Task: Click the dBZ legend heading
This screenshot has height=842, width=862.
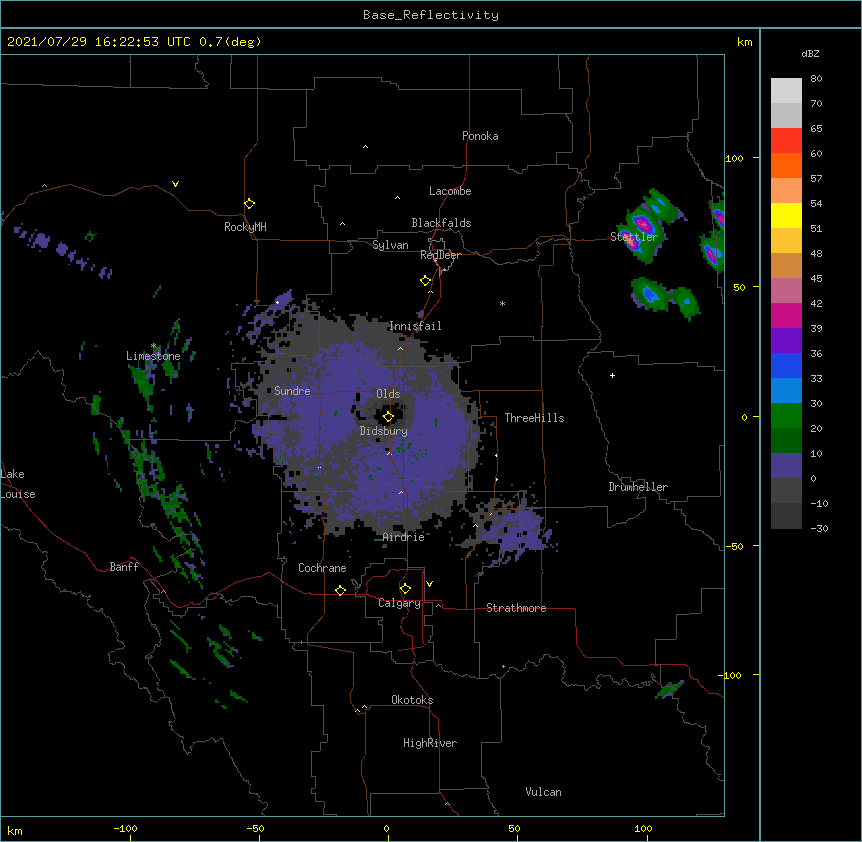Action: coord(810,53)
